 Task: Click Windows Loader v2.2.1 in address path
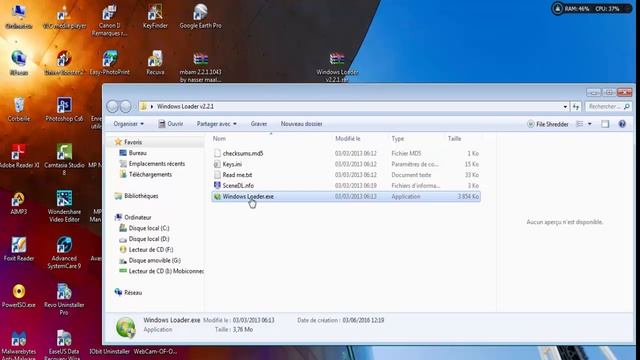click(185, 107)
